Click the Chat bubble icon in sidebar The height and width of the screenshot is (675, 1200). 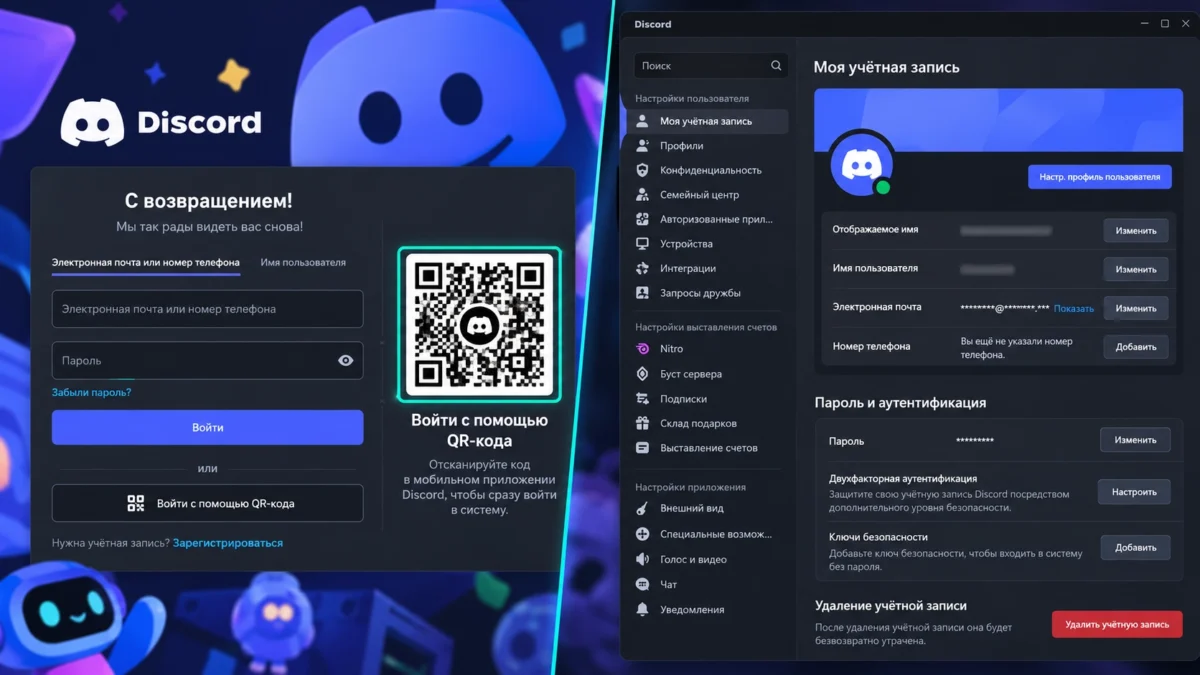point(642,584)
